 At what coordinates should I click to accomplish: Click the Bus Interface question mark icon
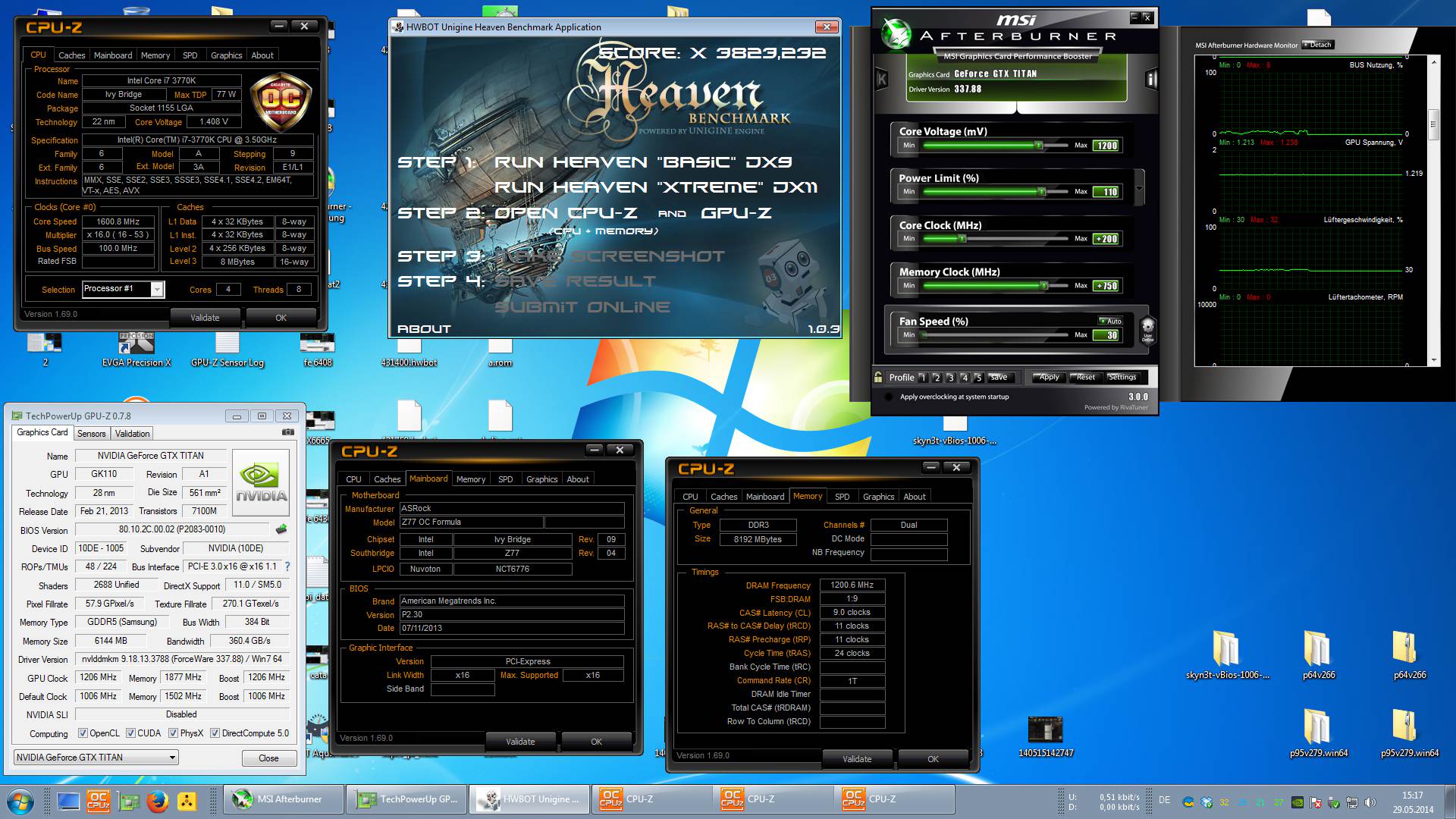287,566
